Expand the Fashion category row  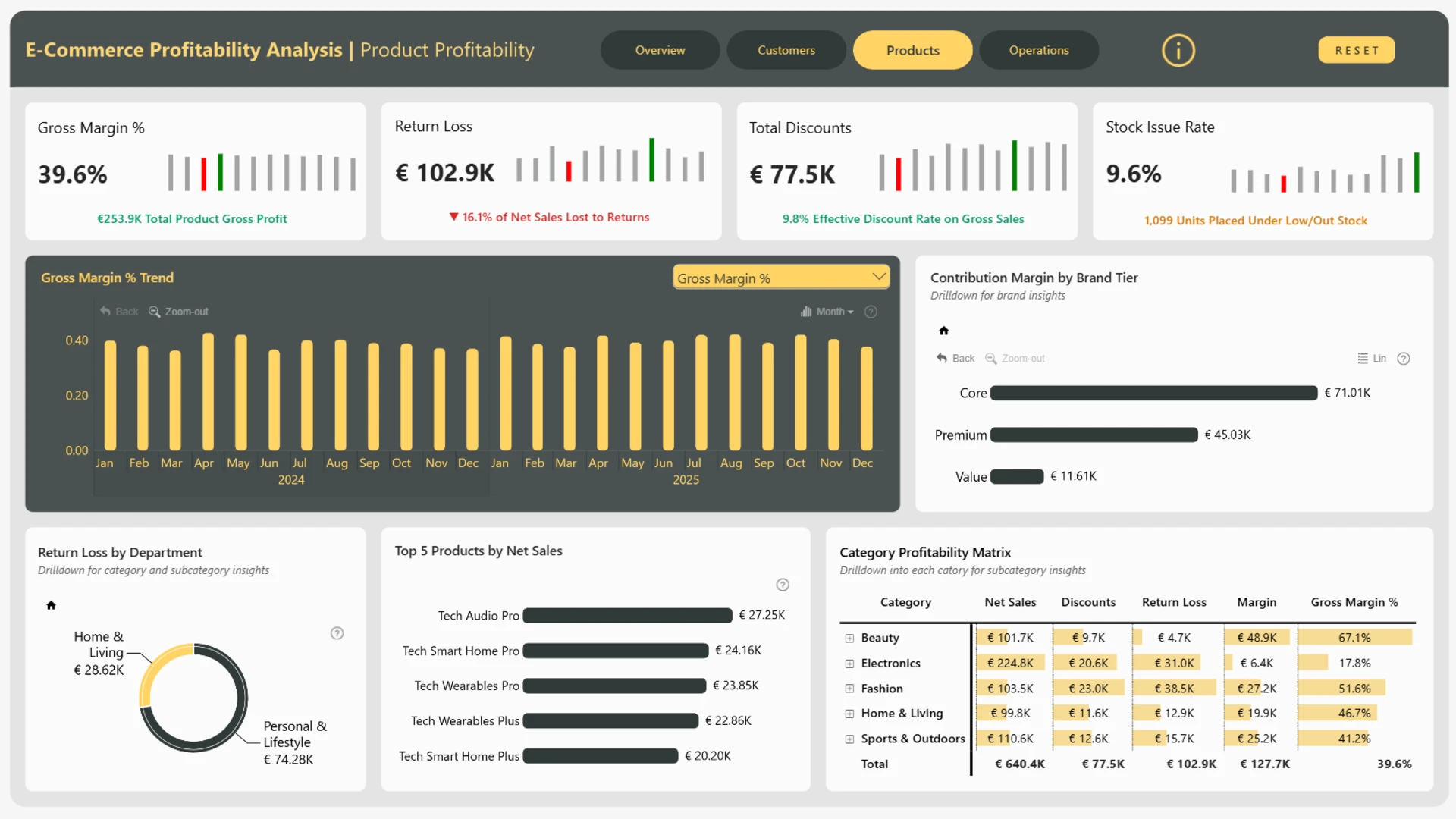click(x=849, y=689)
